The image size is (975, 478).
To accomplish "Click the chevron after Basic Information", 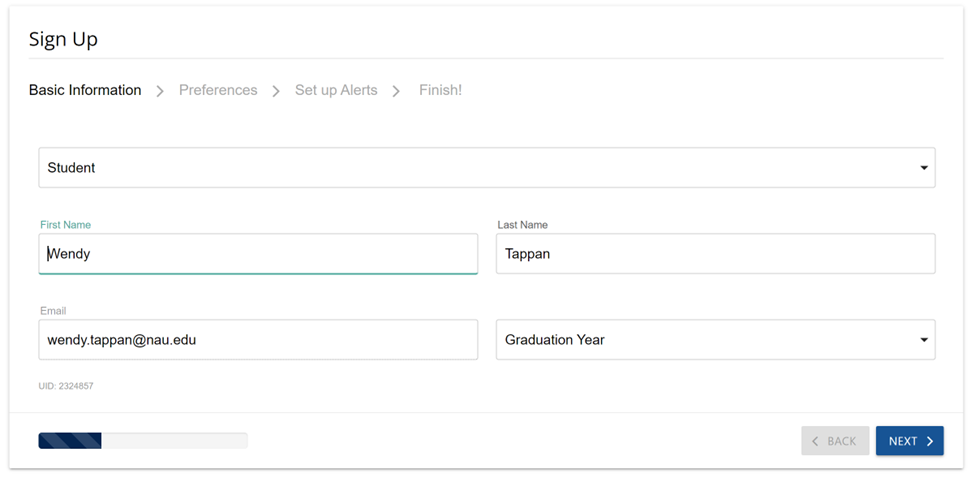I will click(160, 91).
